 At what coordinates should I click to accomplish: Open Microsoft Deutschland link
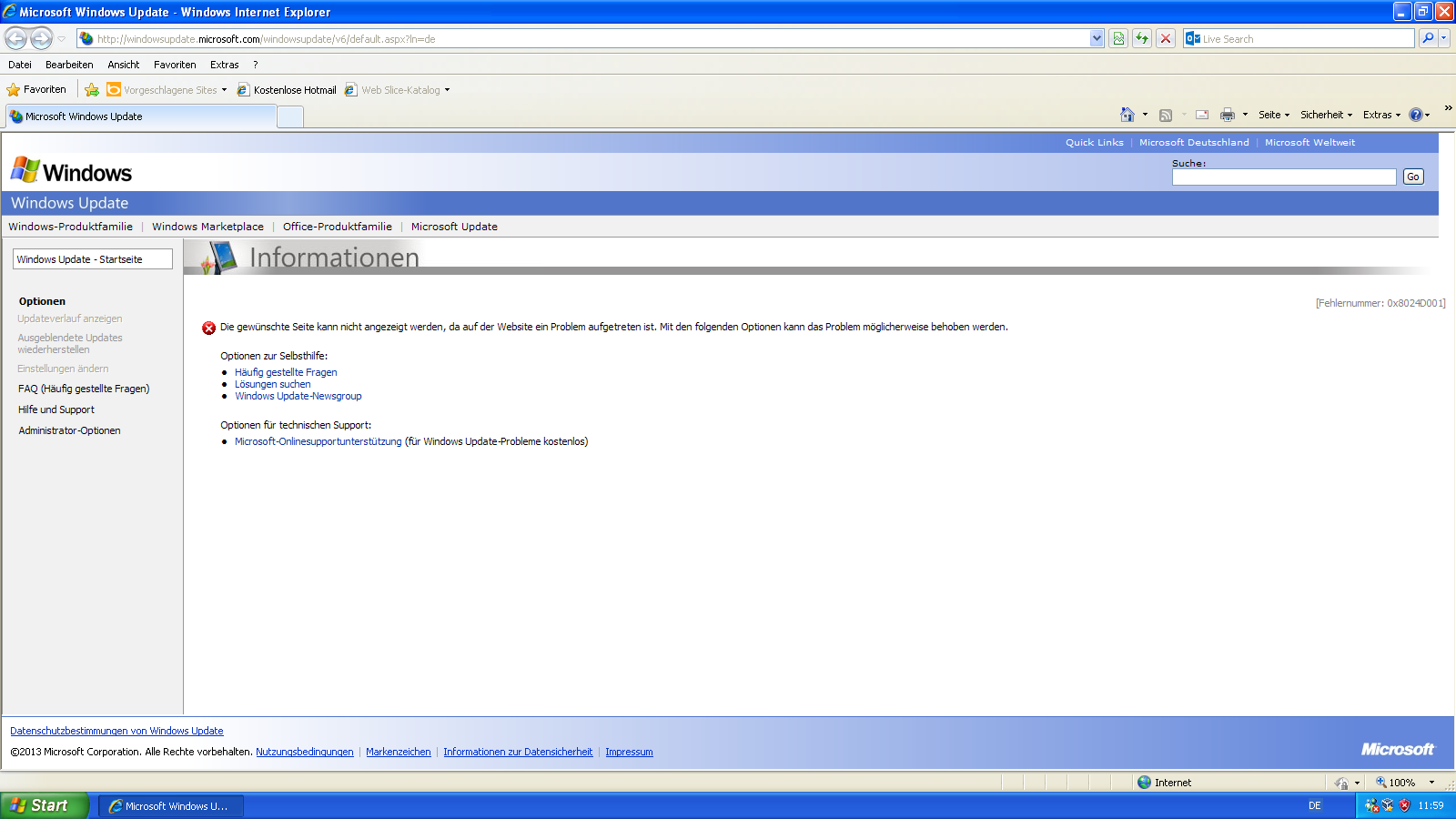[x=1194, y=143]
